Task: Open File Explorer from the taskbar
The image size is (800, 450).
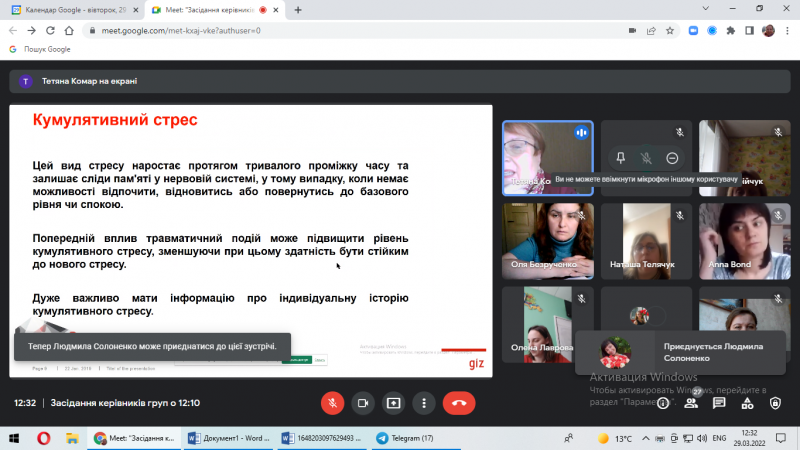Action: [x=72, y=438]
